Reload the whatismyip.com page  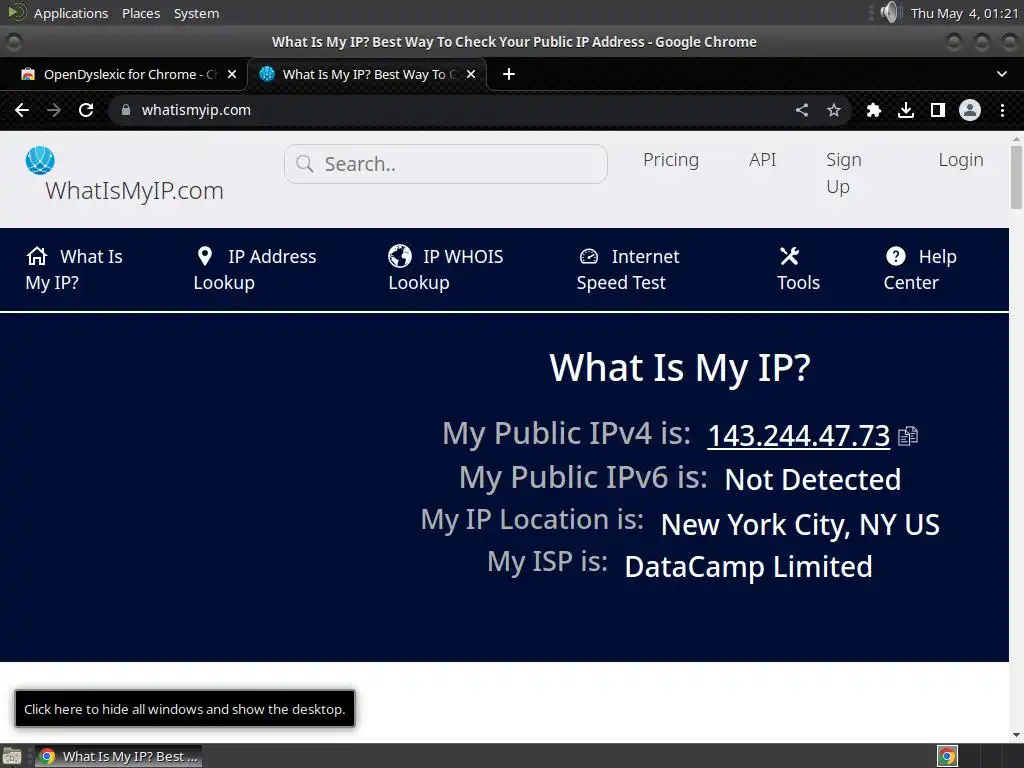click(86, 110)
